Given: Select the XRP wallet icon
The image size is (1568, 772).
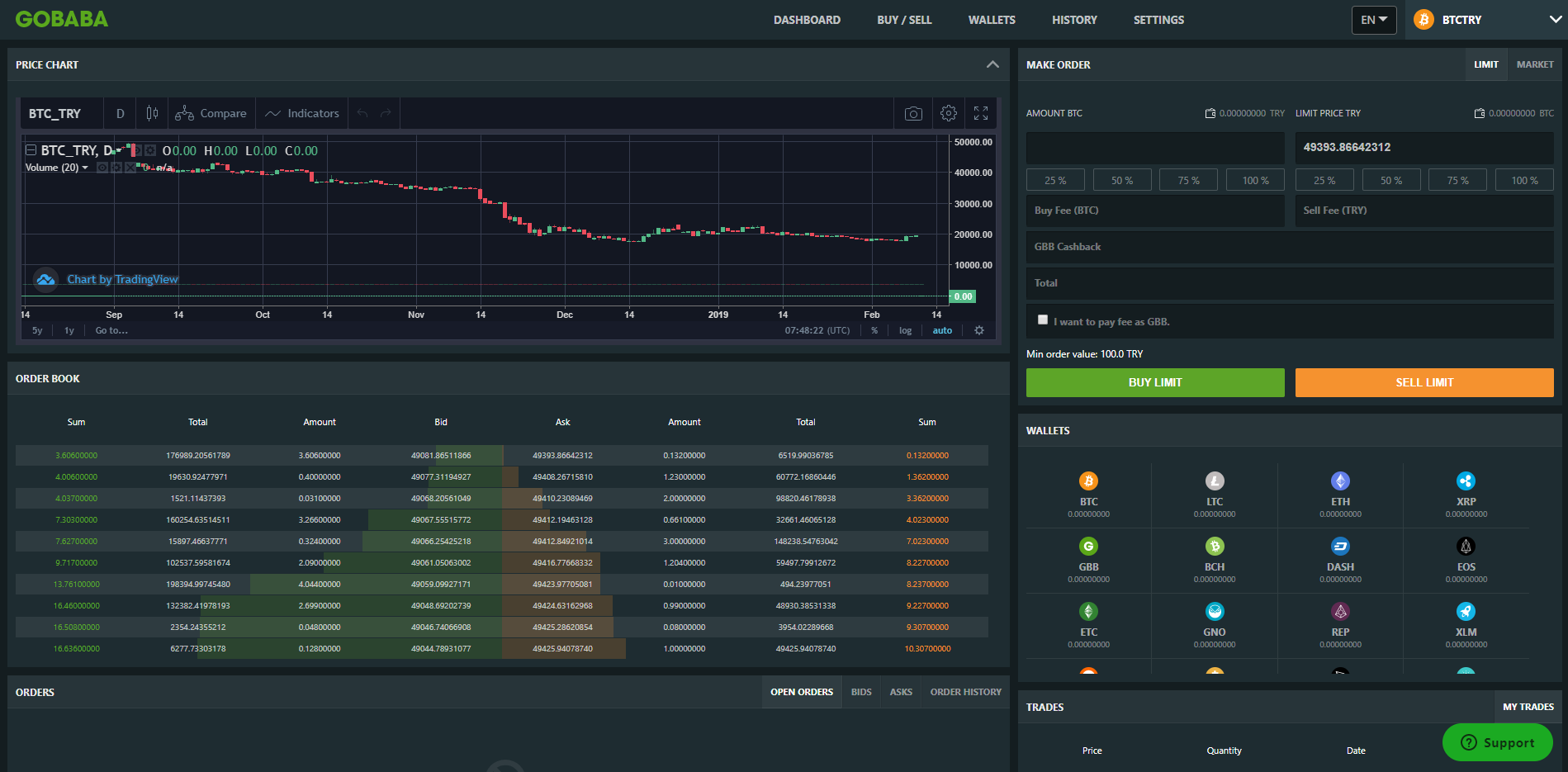Looking at the screenshot, I should pos(1466,481).
